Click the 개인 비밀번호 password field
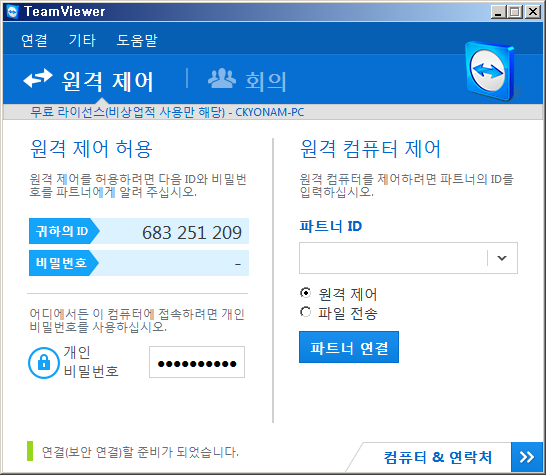 pos(197,362)
